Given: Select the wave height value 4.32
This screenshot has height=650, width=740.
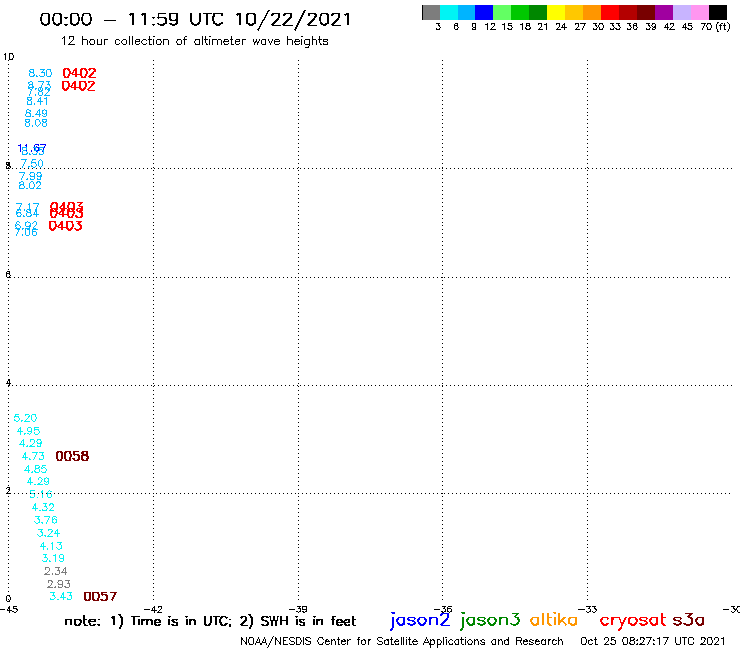Looking at the screenshot, I should tap(43, 507).
